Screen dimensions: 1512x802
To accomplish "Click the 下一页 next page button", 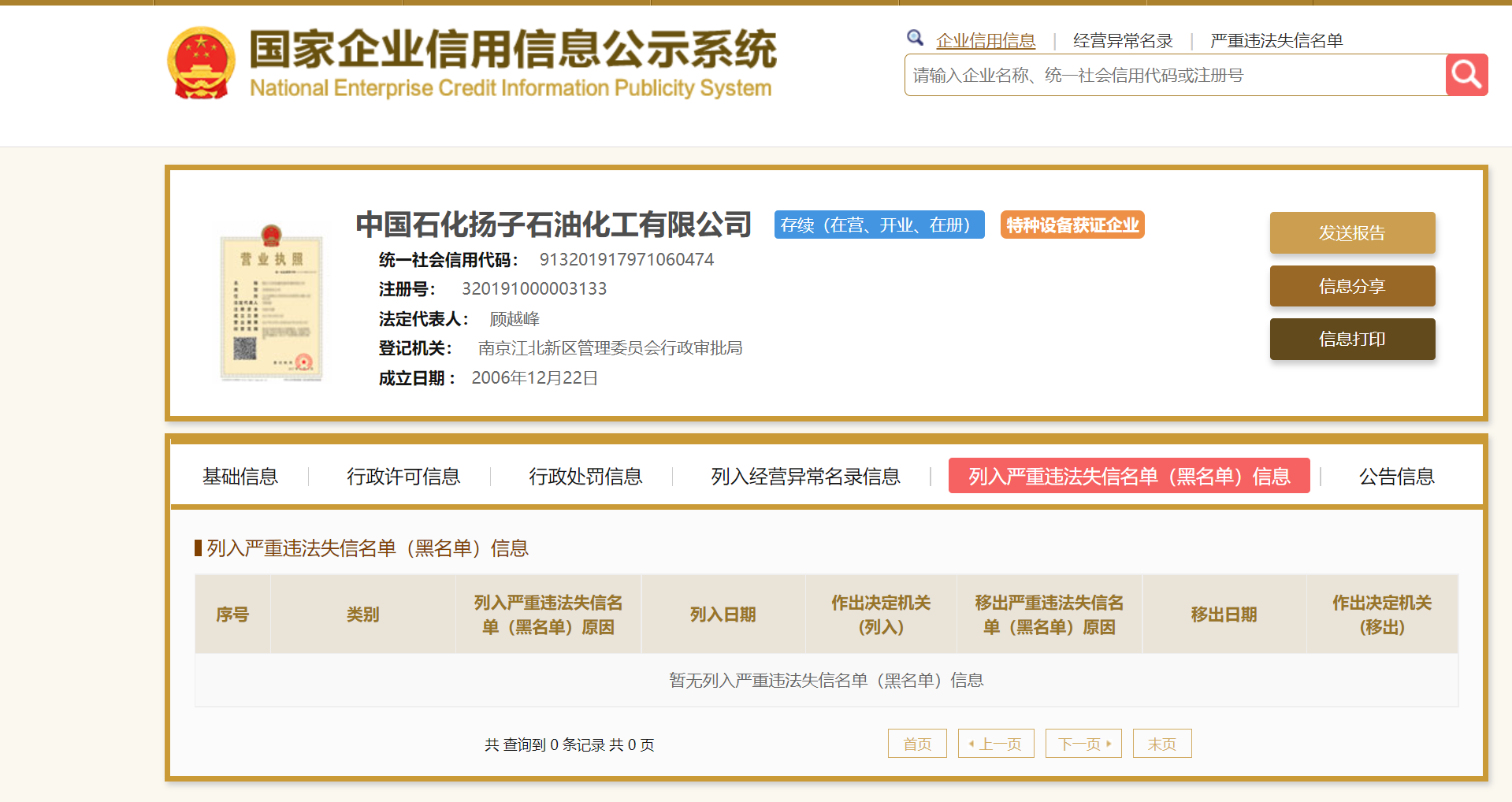I will pyautogui.click(x=1083, y=744).
